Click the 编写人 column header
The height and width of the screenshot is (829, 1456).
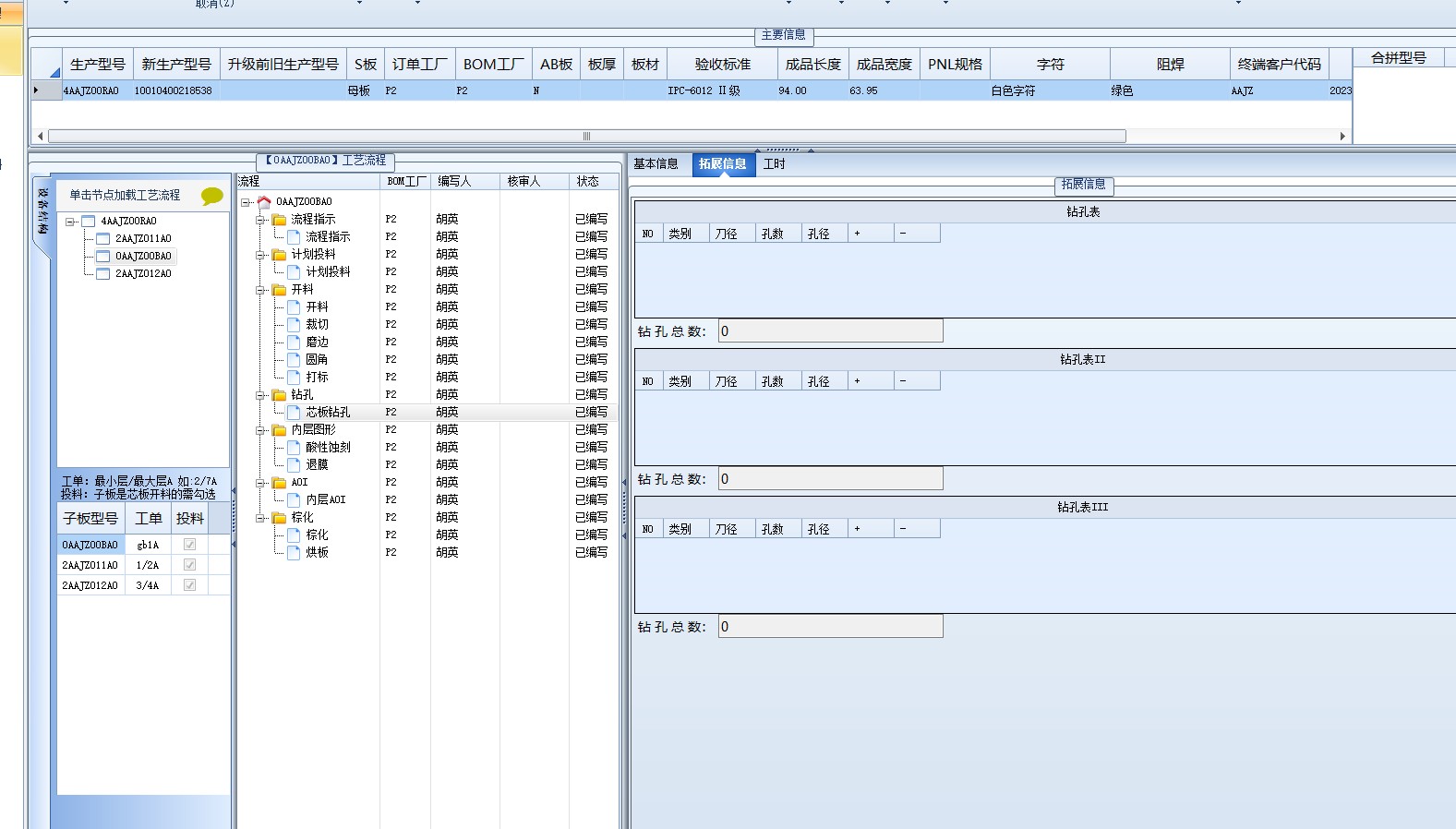click(464, 182)
